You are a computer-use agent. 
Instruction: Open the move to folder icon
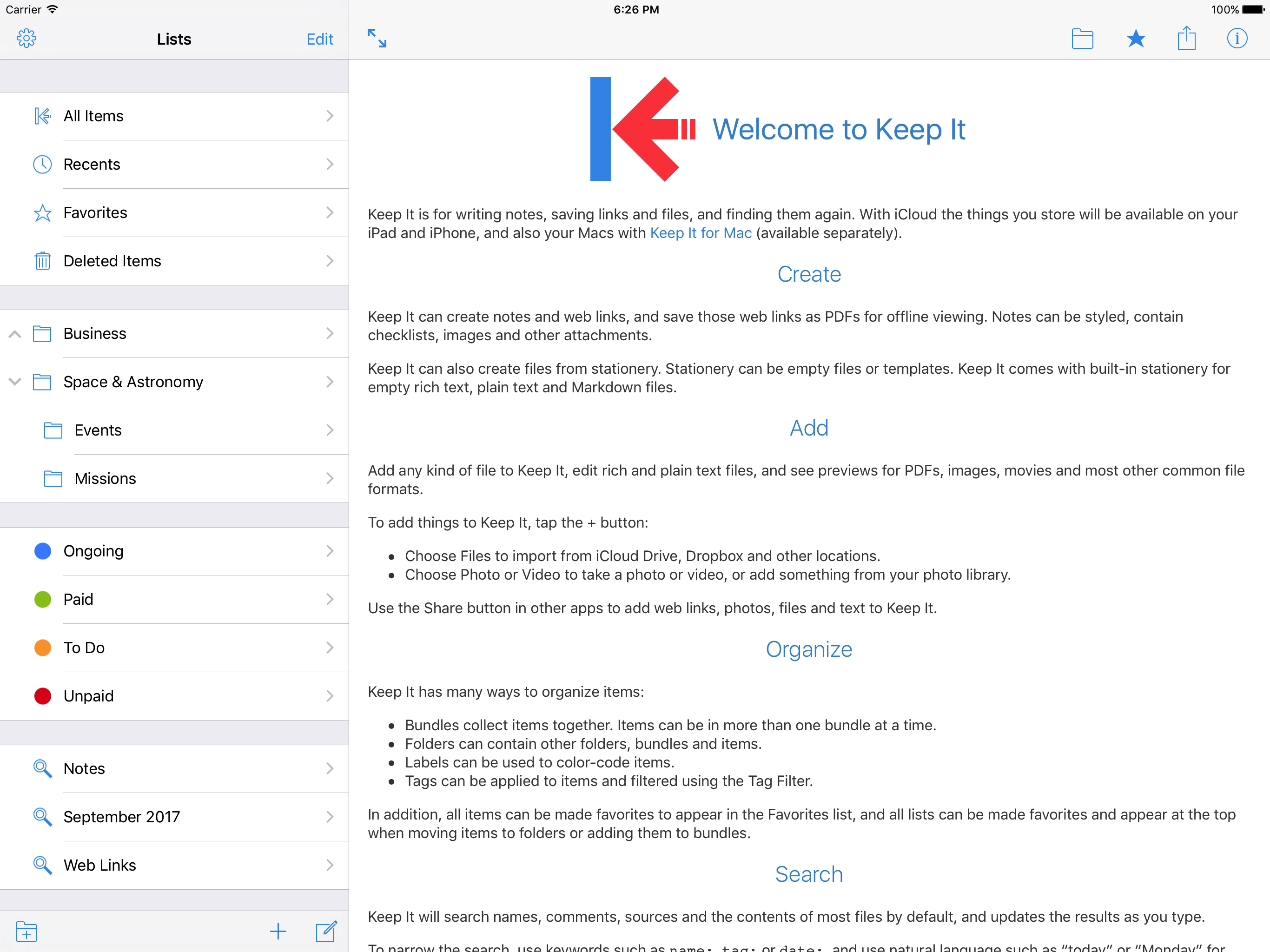coord(1082,39)
